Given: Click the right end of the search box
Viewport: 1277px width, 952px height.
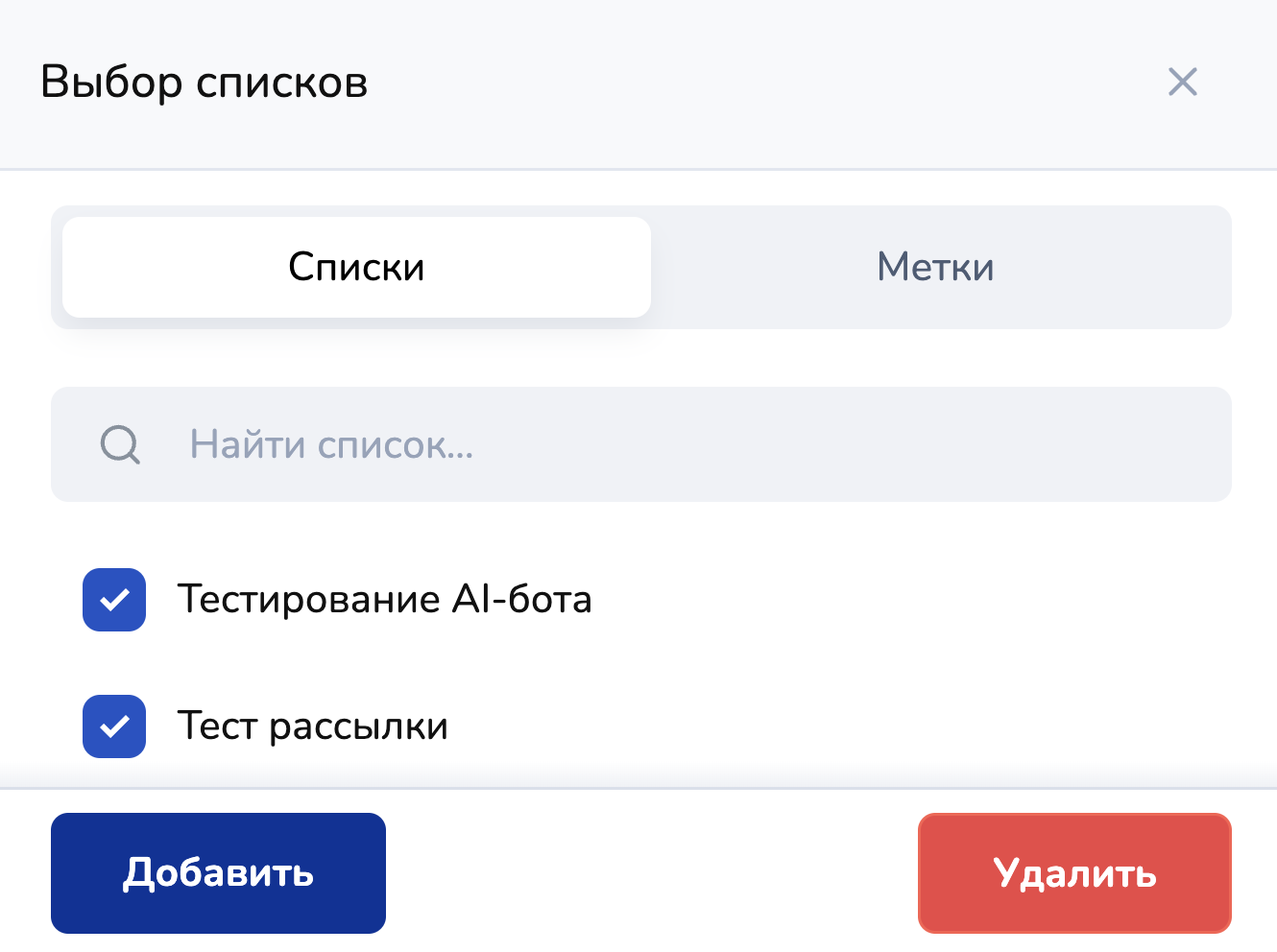Looking at the screenshot, I should pyautogui.click(x=1152, y=445).
